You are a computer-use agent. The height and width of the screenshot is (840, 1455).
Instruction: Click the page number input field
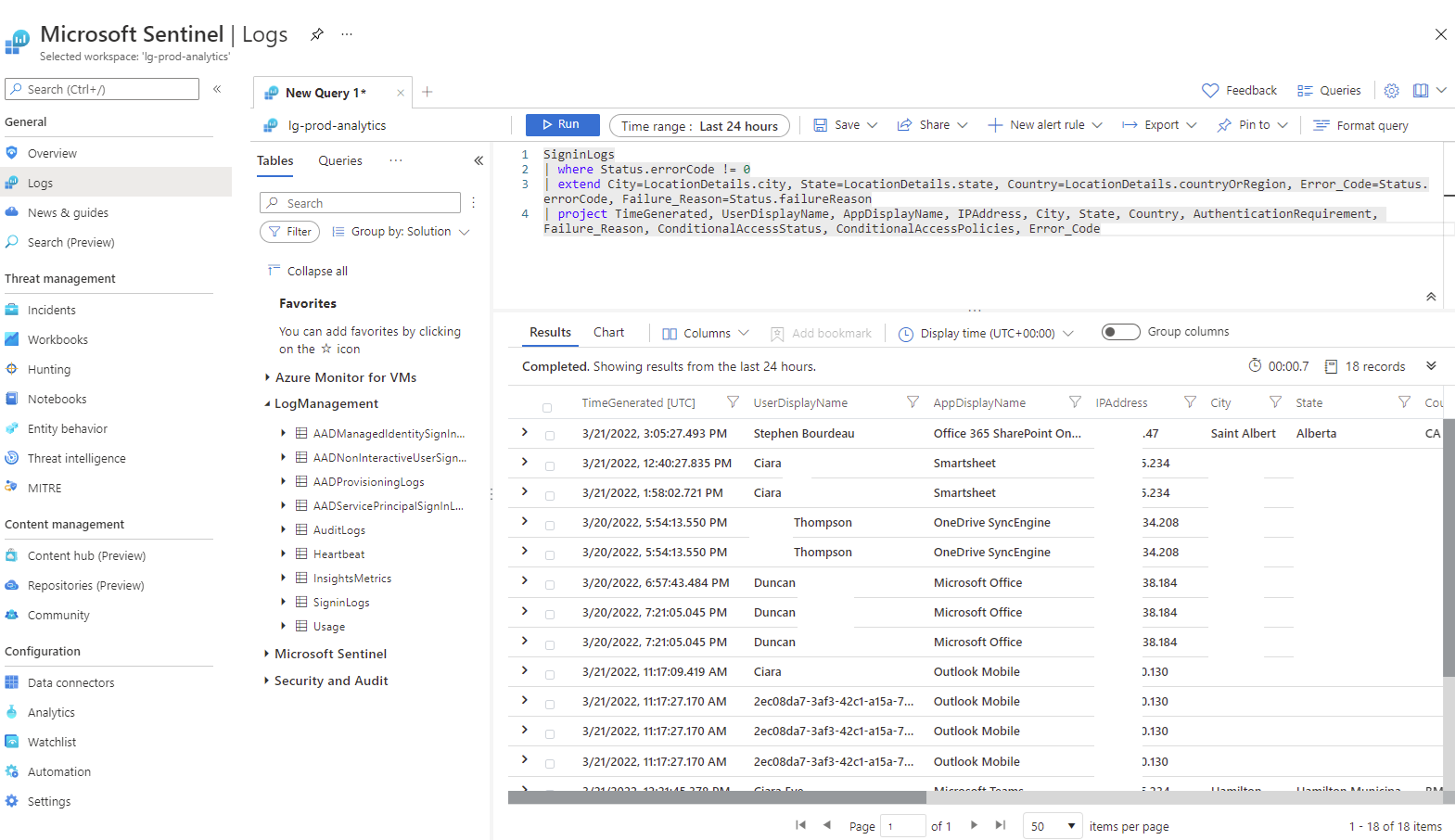pos(902,825)
